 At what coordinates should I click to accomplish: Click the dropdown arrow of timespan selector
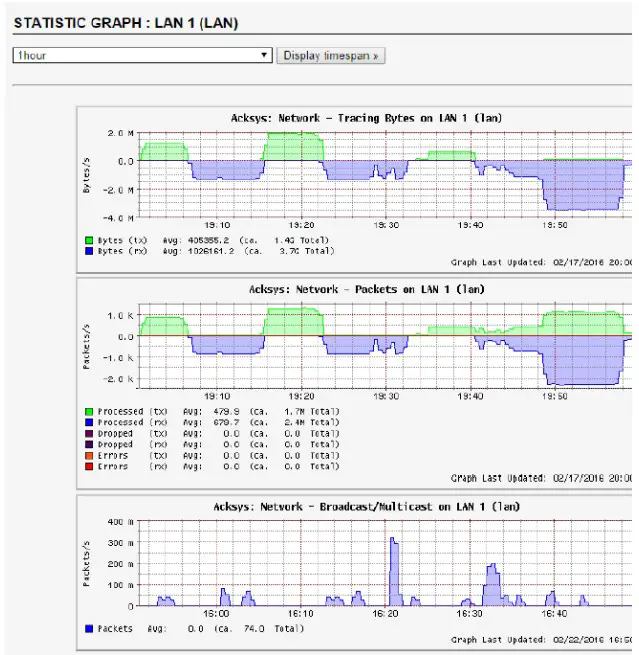264,55
